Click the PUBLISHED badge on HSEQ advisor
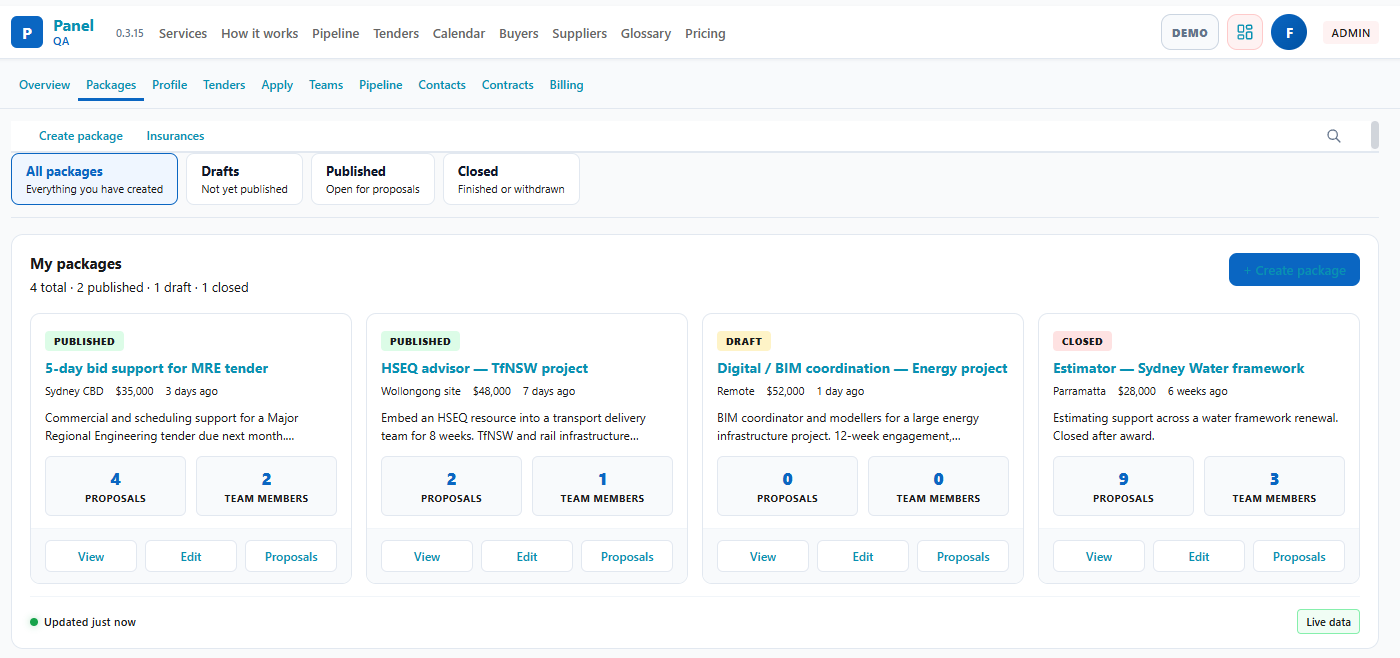The width and height of the screenshot is (1400, 658). click(x=420, y=341)
